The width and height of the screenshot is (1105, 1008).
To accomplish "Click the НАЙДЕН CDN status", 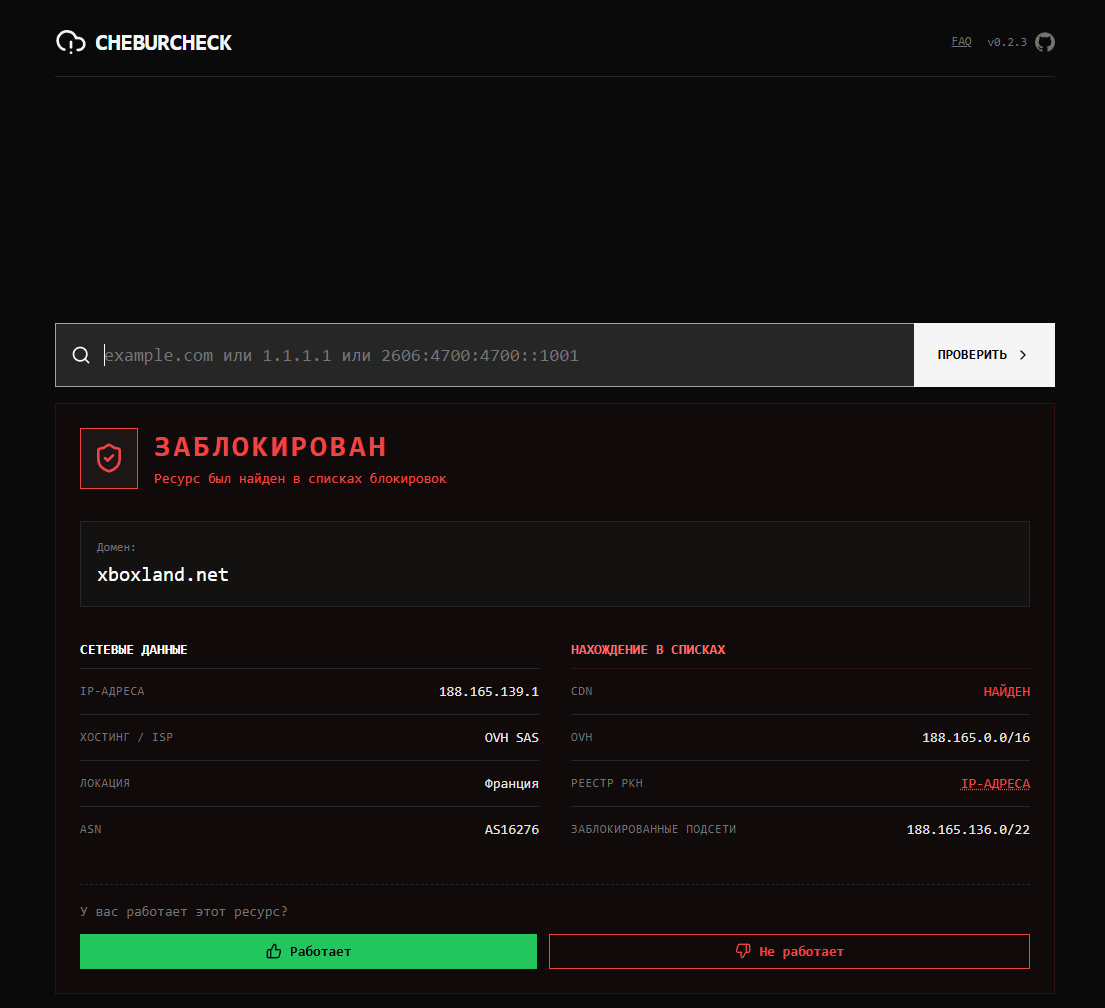I will pos(1006,692).
